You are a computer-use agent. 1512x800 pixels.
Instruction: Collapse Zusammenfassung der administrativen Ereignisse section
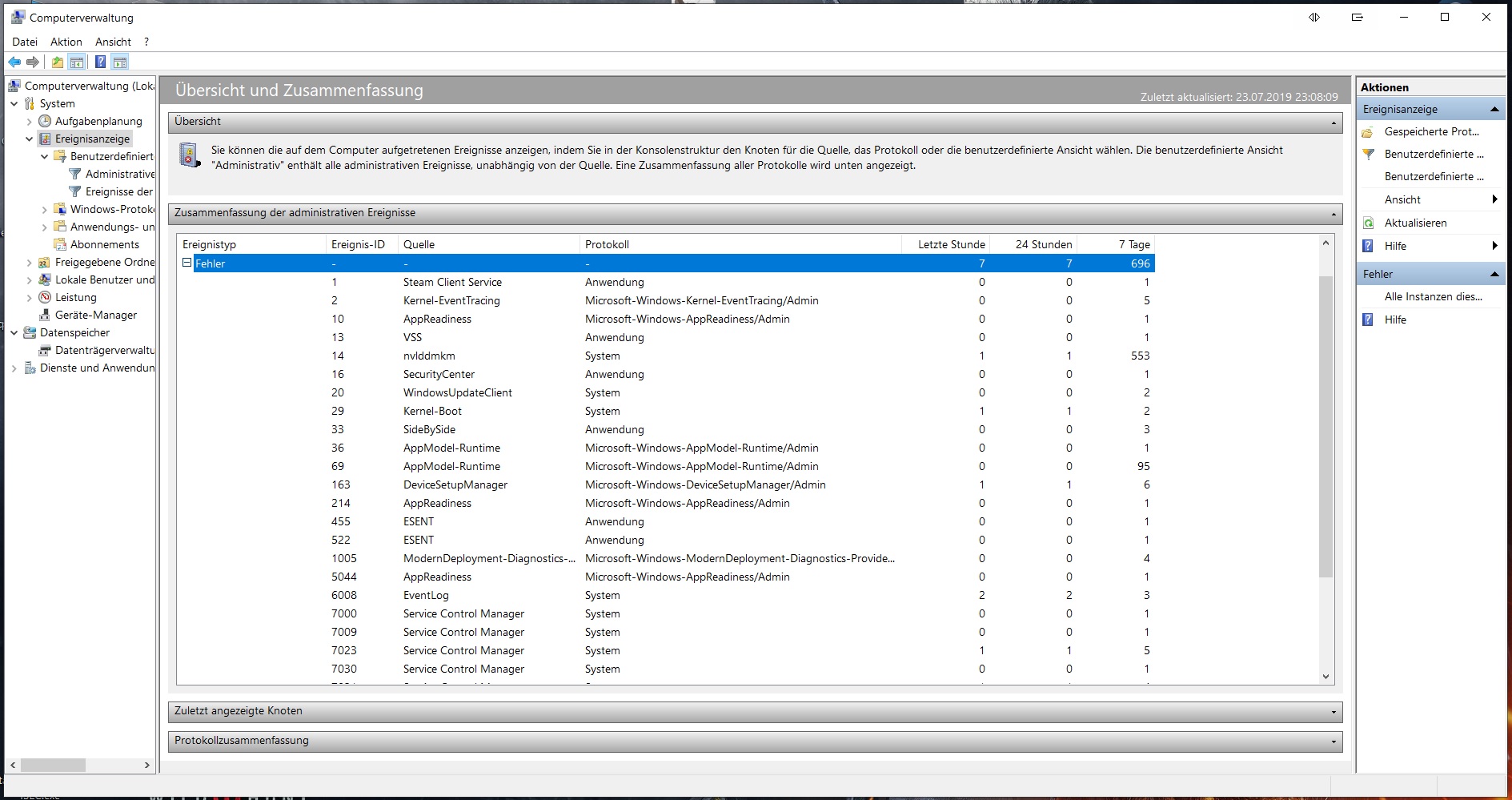(x=1334, y=215)
